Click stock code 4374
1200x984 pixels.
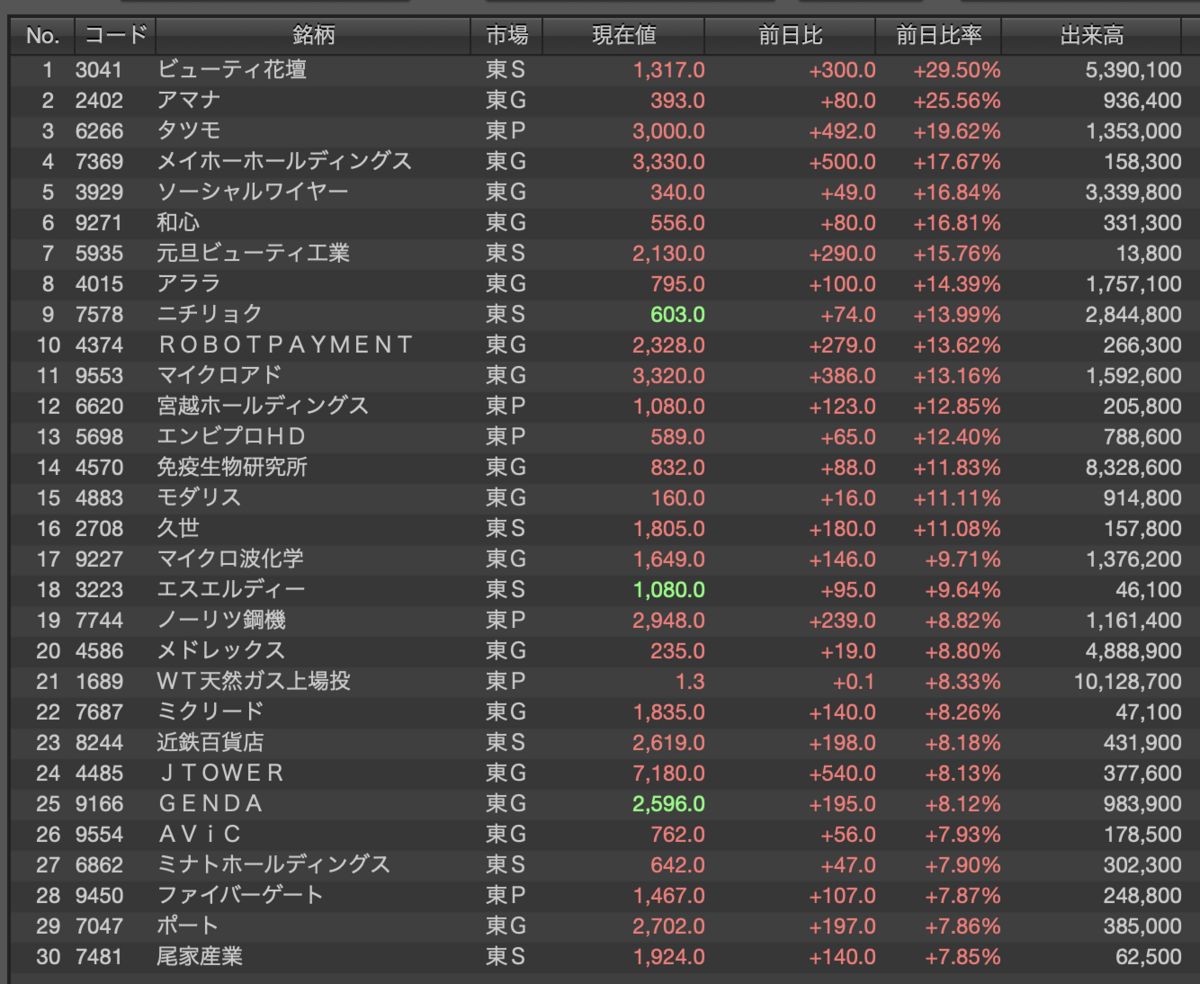click(x=98, y=345)
